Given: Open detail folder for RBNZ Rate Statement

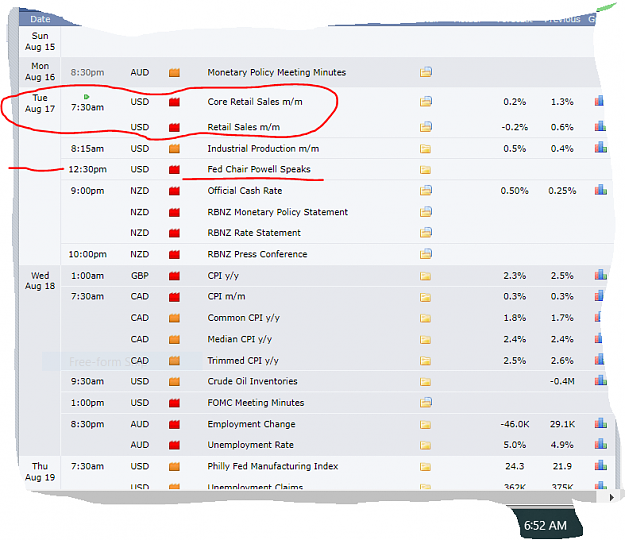Looking at the screenshot, I should (x=425, y=232).
